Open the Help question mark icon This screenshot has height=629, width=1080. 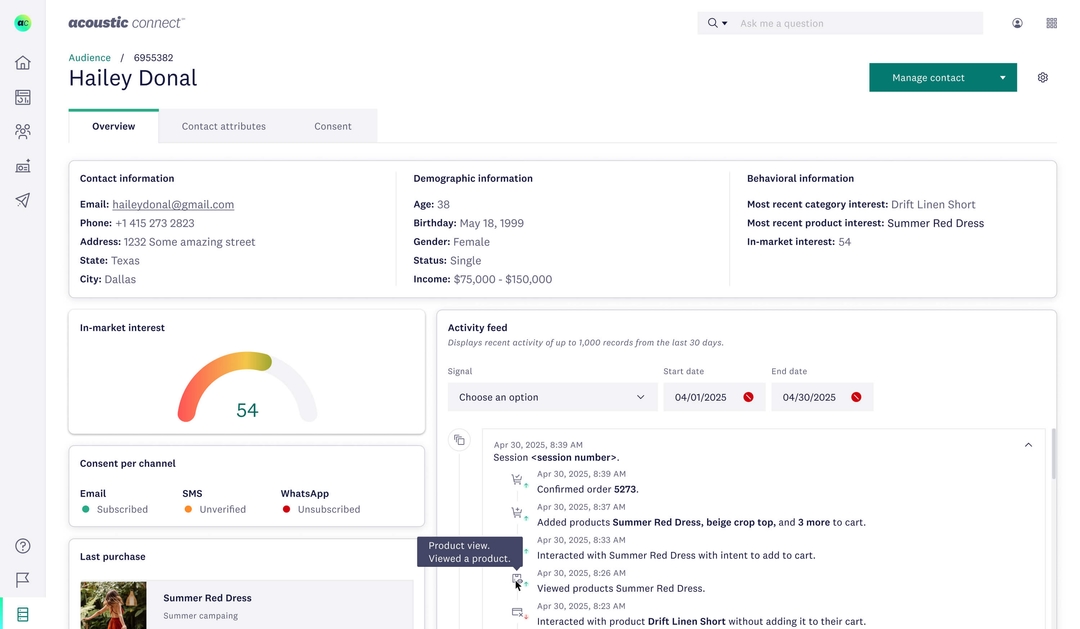tap(23, 546)
